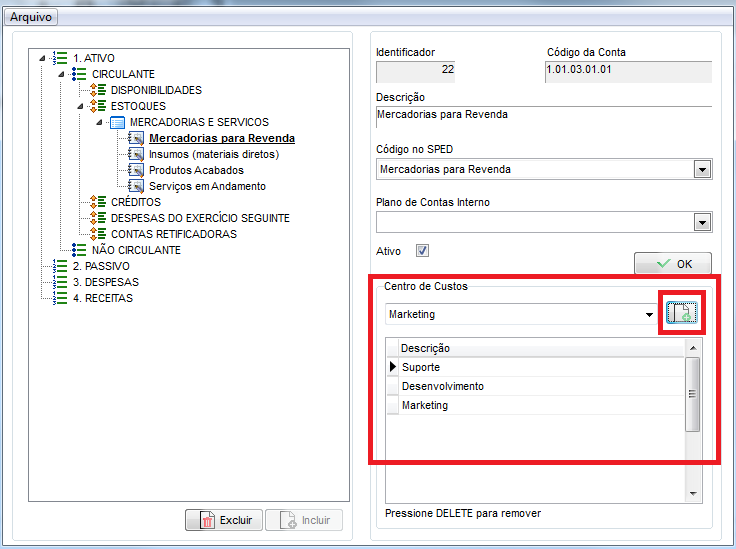The width and height of the screenshot is (736, 549).
Task: Collapse the 1. ATIVO tree node
Action: point(42,59)
